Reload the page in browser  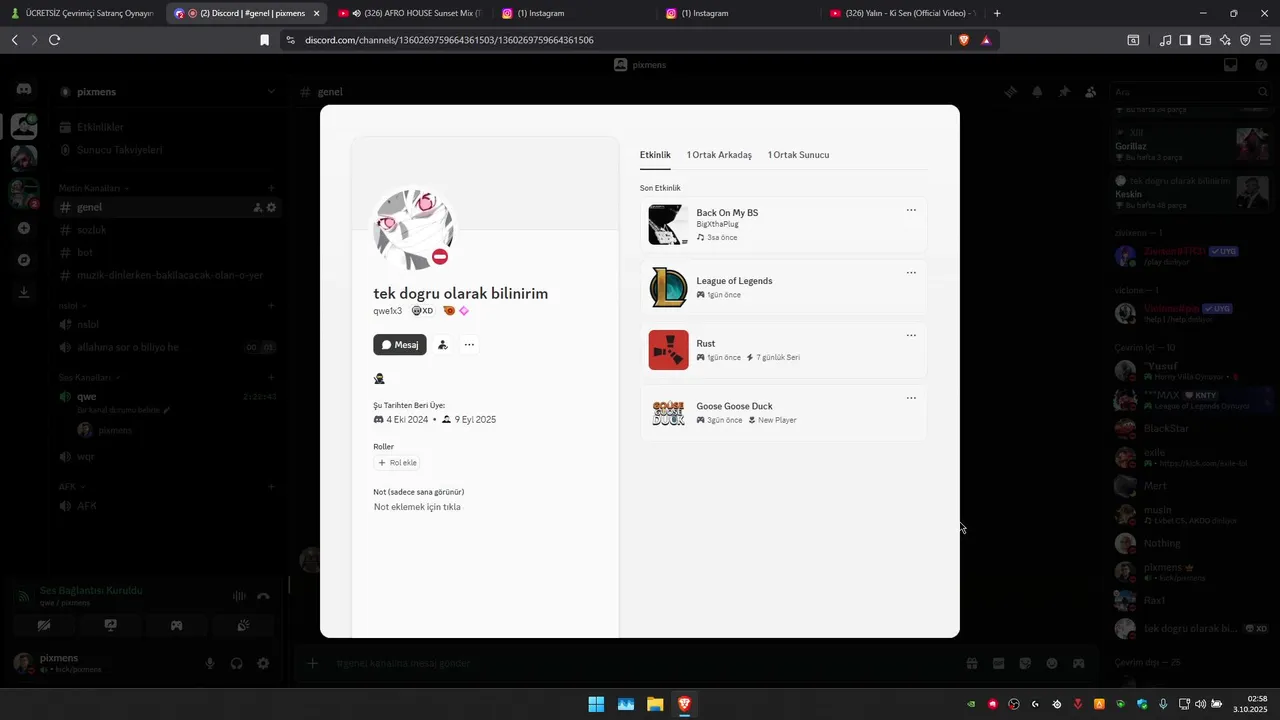click(x=54, y=40)
